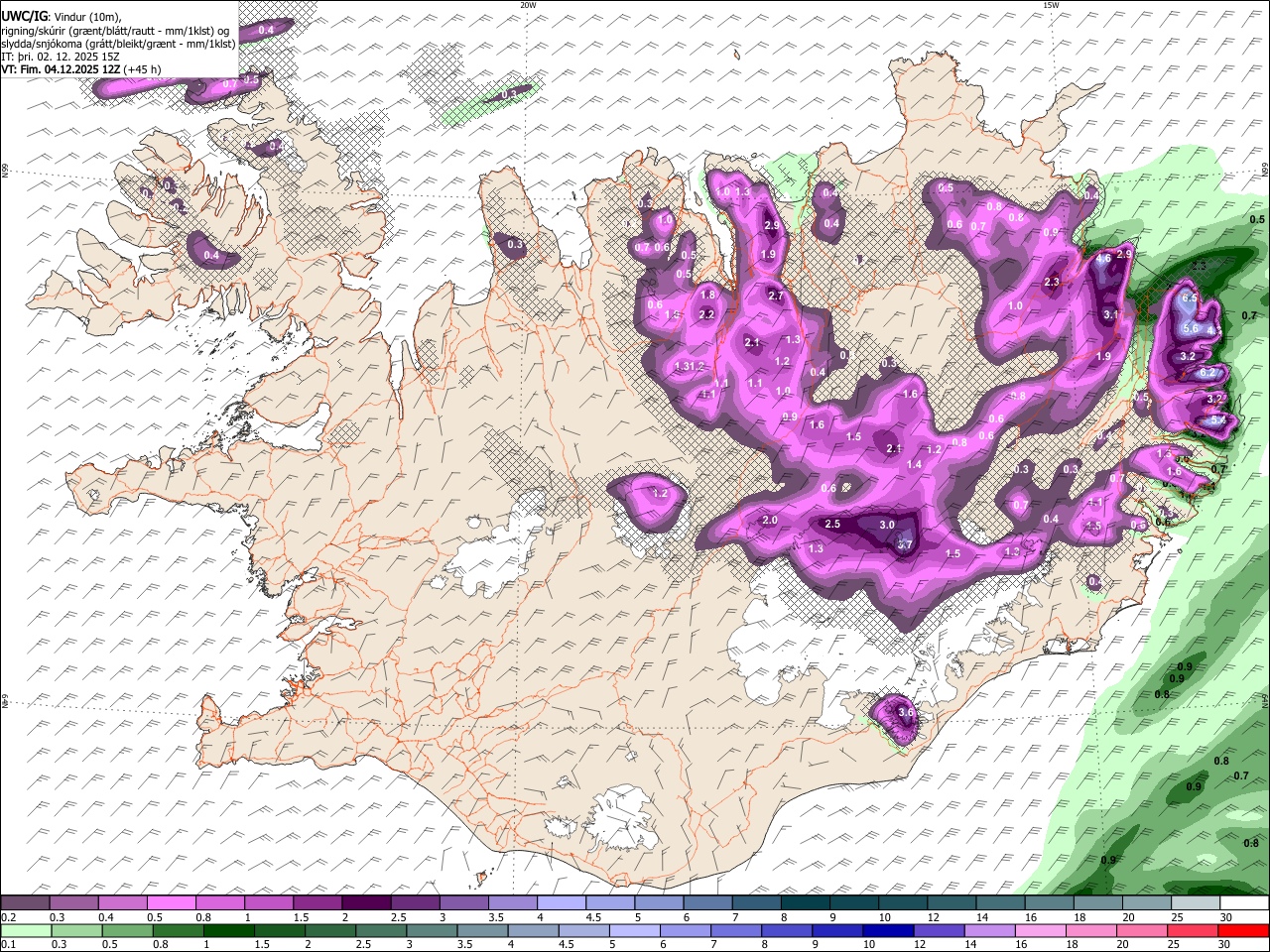Click the 2.2 value in the north

(x=706, y=314)
